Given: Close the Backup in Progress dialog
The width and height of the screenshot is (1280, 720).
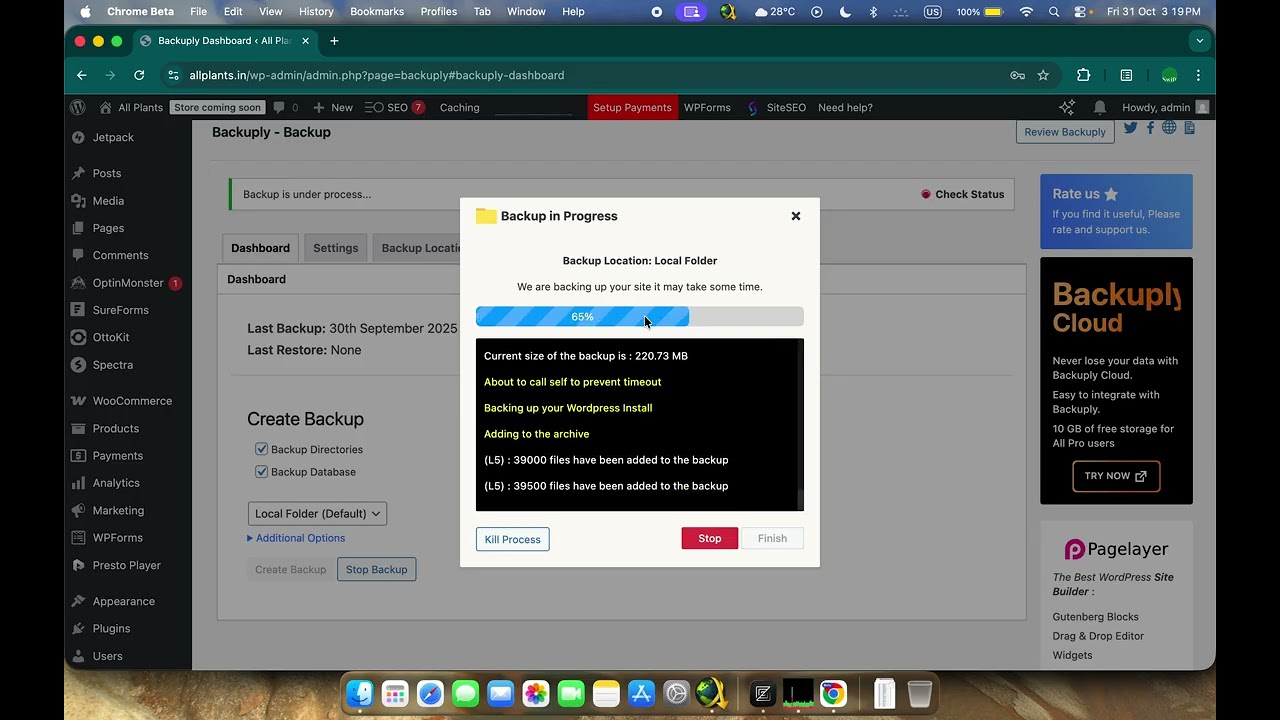Looking at the screenshot, I should coord(796,216).
